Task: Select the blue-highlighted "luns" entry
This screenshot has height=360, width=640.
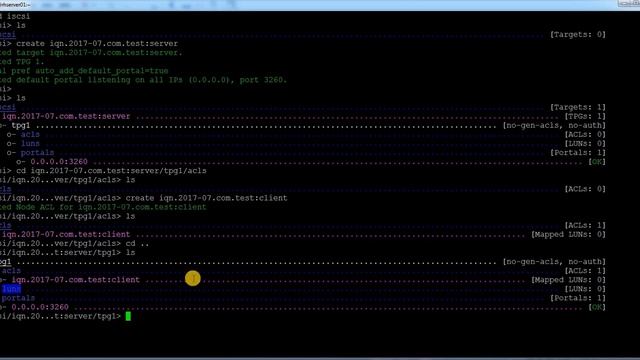Action: coord(11,289)
